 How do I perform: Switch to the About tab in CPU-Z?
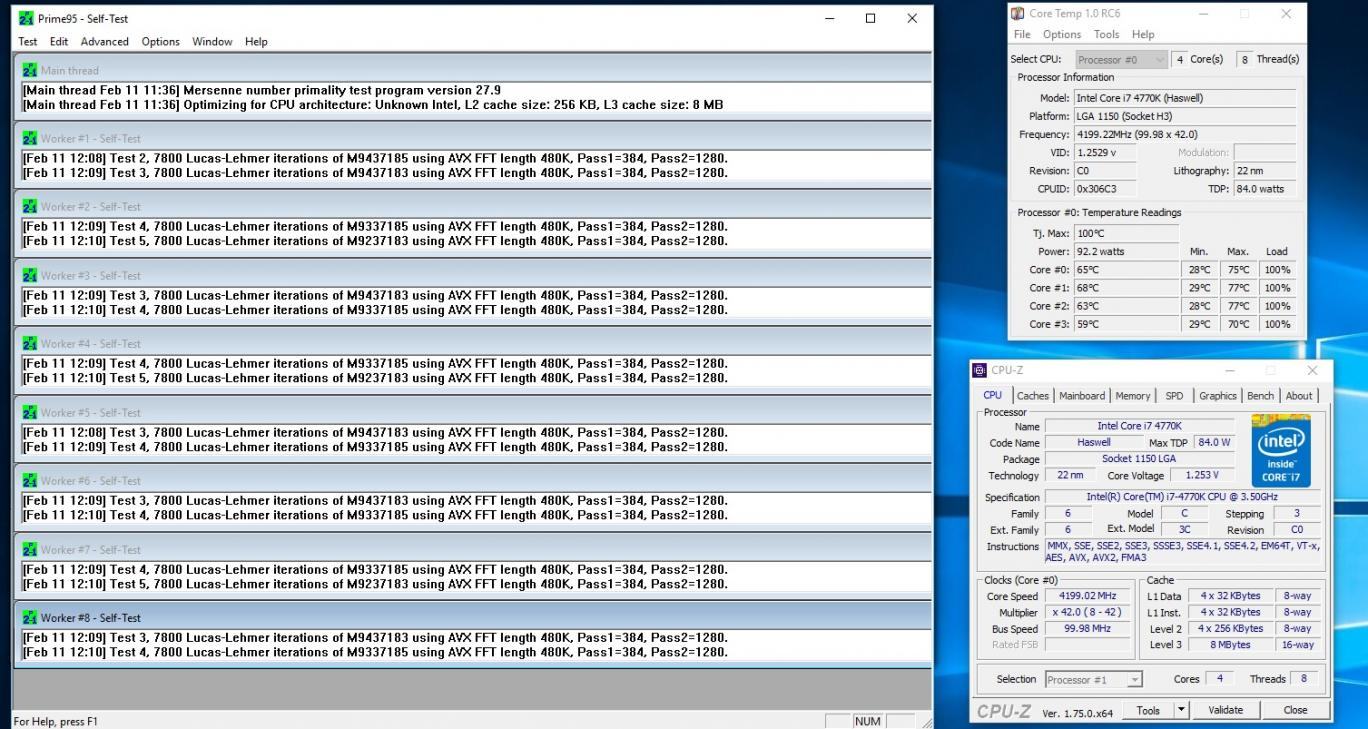click(x=1299, y=396)
